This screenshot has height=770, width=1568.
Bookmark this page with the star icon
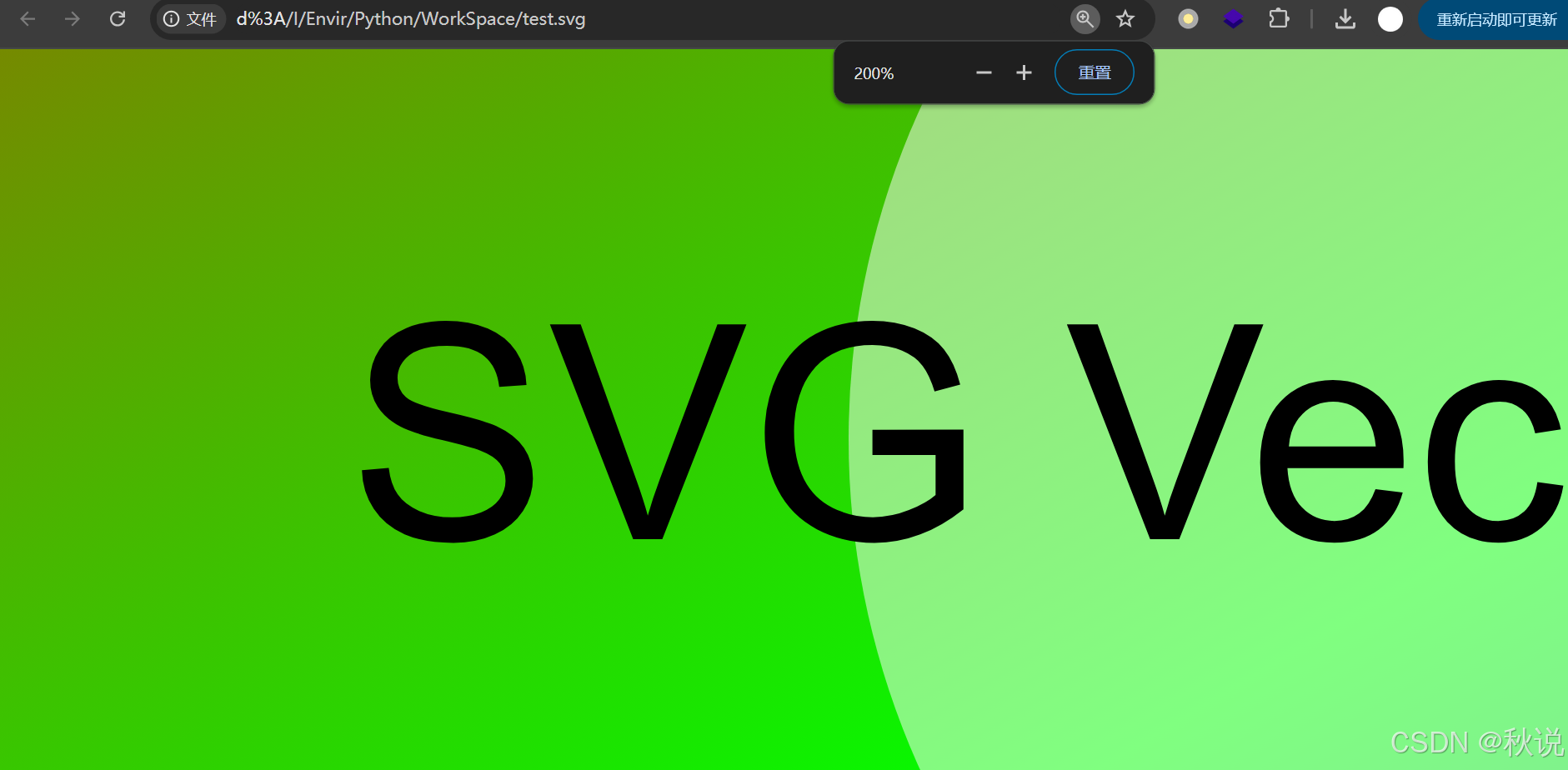tap(1125, 19)
